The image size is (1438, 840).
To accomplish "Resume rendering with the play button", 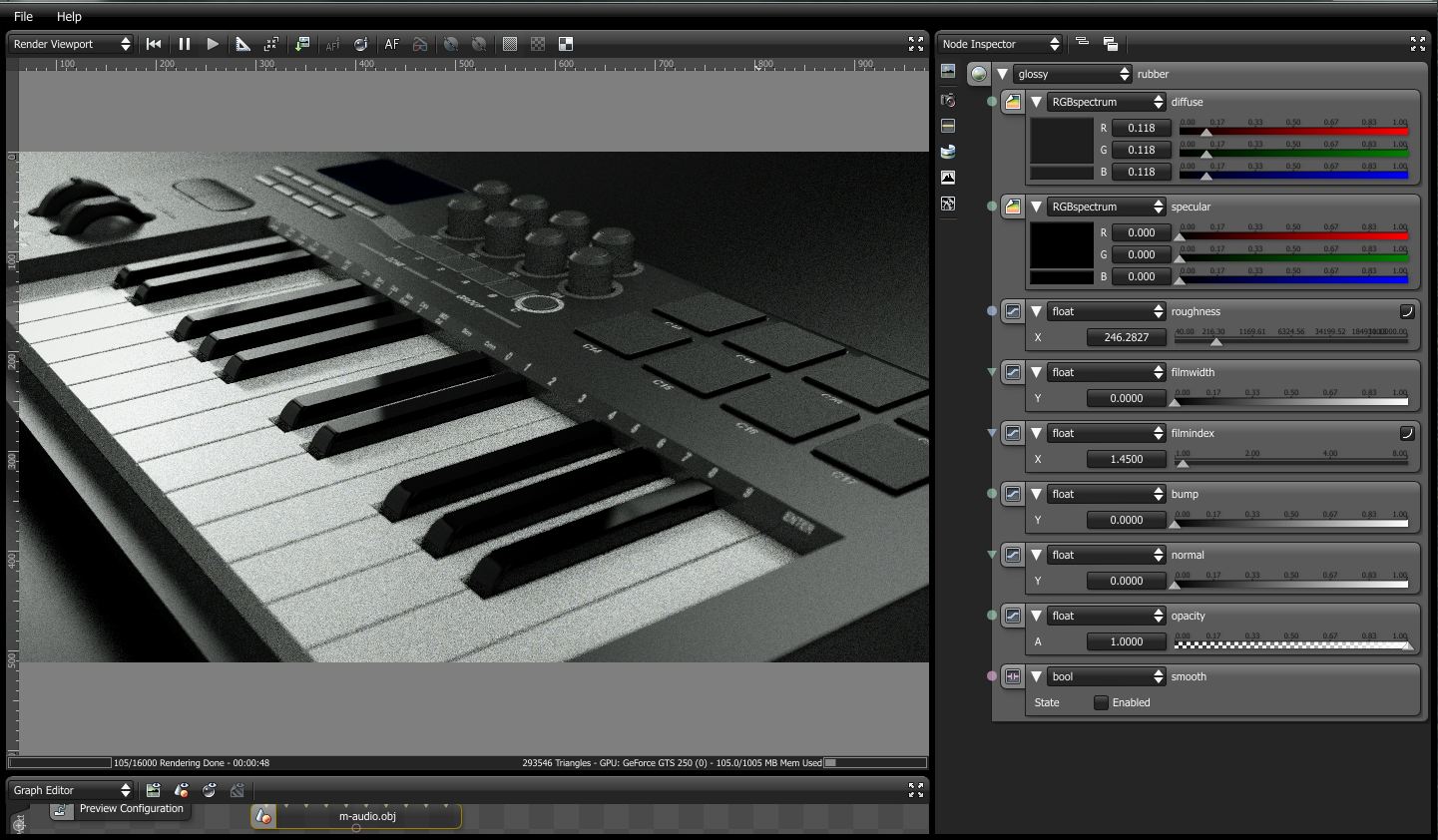I will tap(213, 44).
